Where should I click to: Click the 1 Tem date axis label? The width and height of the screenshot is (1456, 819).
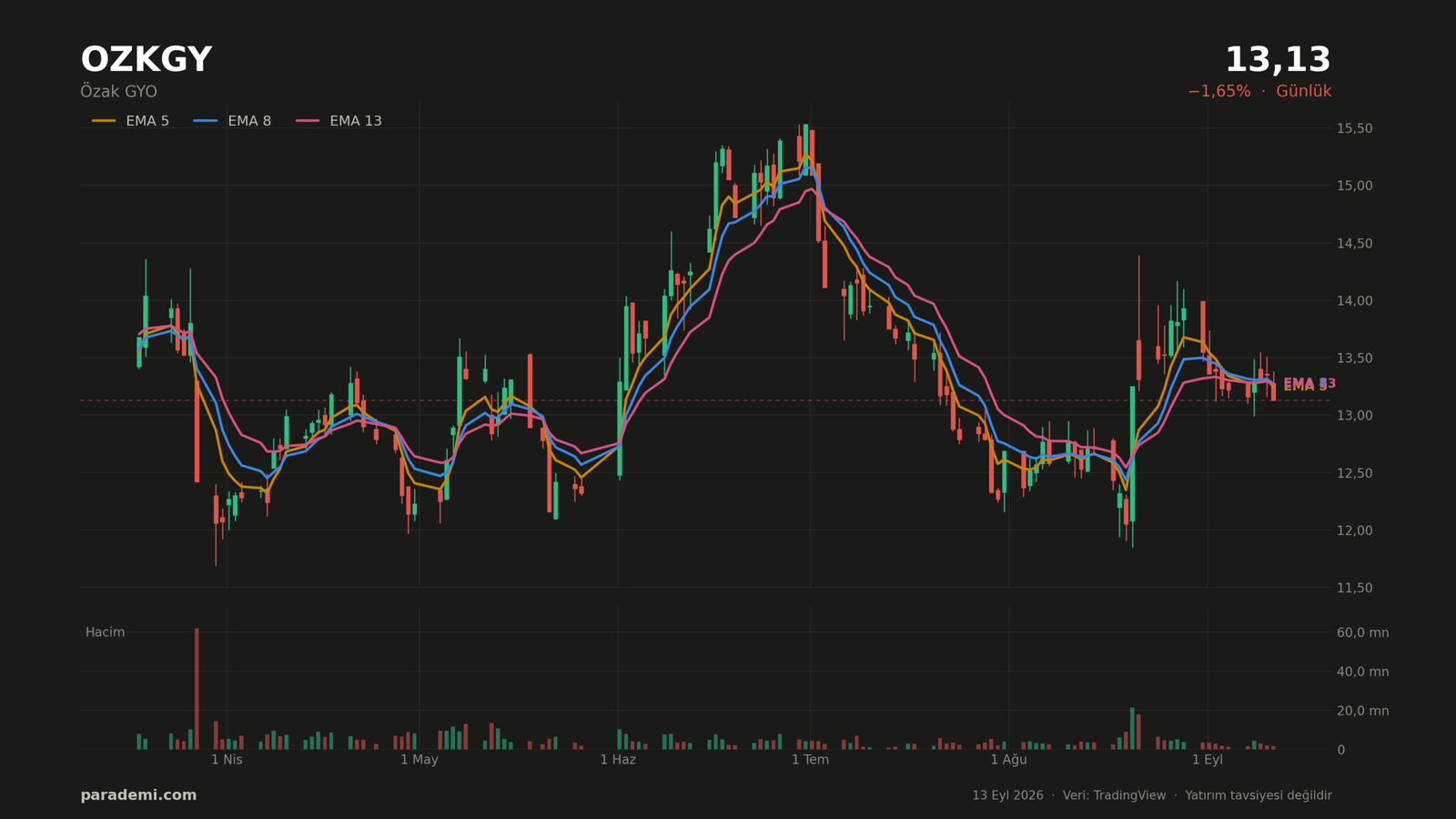pyautogui.click(x=810, y=760)
